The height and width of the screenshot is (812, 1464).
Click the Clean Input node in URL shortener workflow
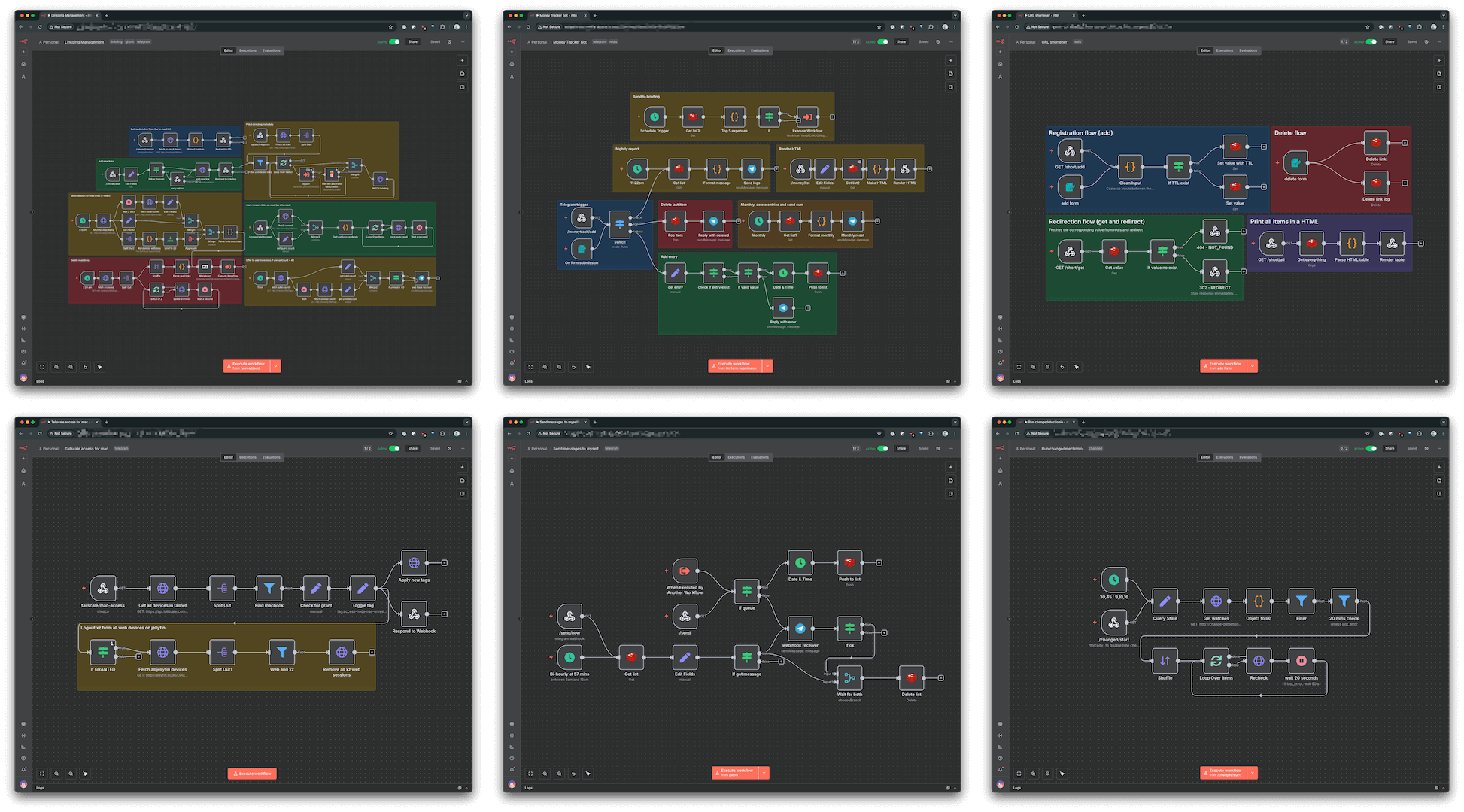pyautogui.click(x=1130, y=168)
